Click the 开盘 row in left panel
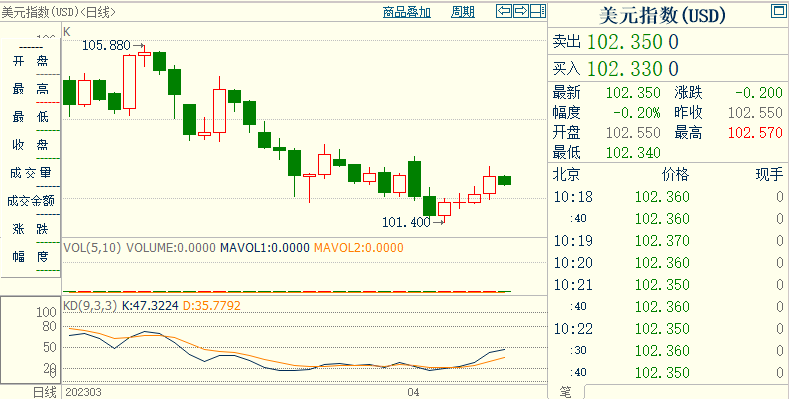Image resolution: width=789 pixels, height=399 pixels. 31,61
